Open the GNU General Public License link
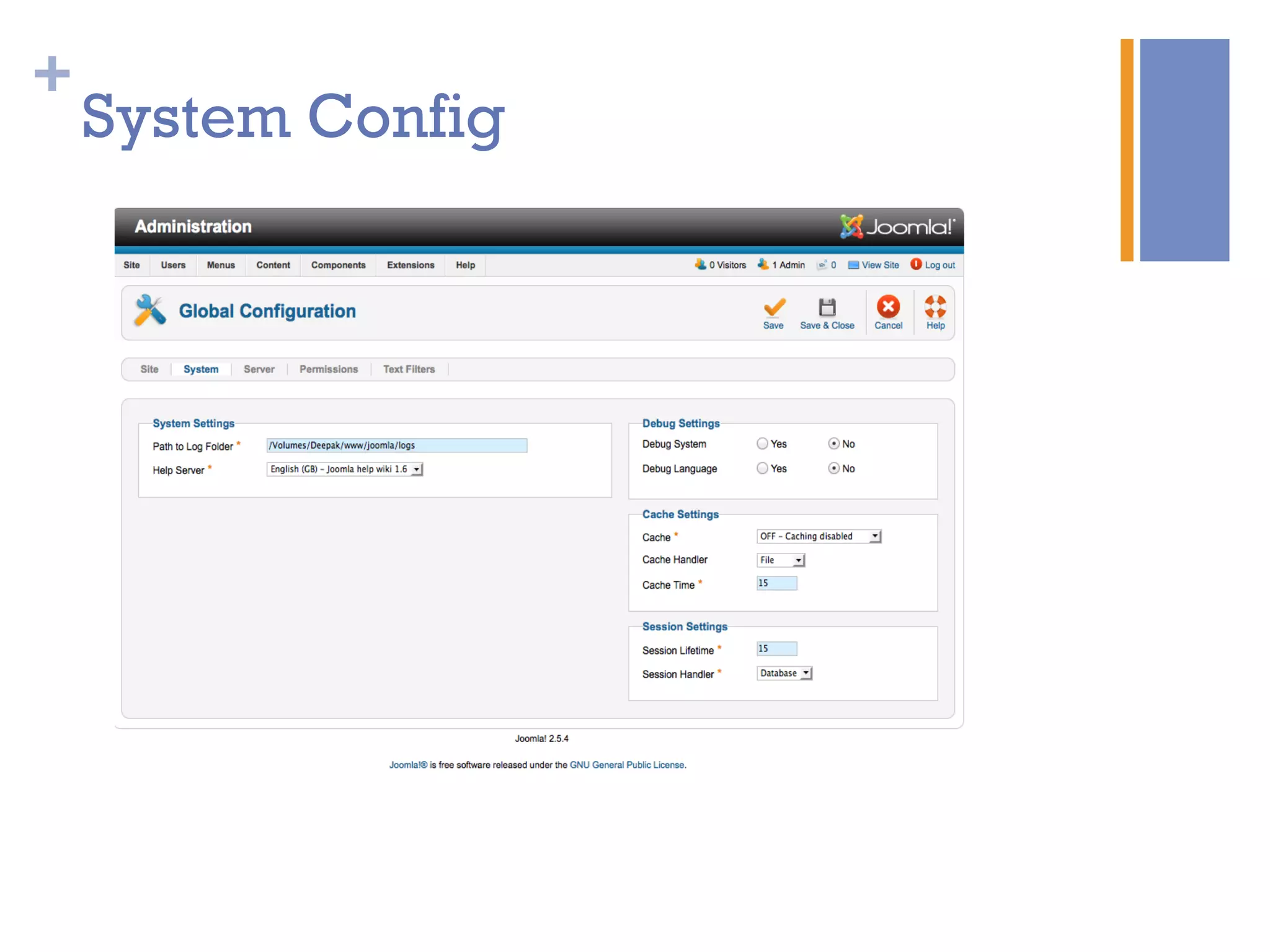The width and height of the screenshot is (1270, 952). (627, 765)
